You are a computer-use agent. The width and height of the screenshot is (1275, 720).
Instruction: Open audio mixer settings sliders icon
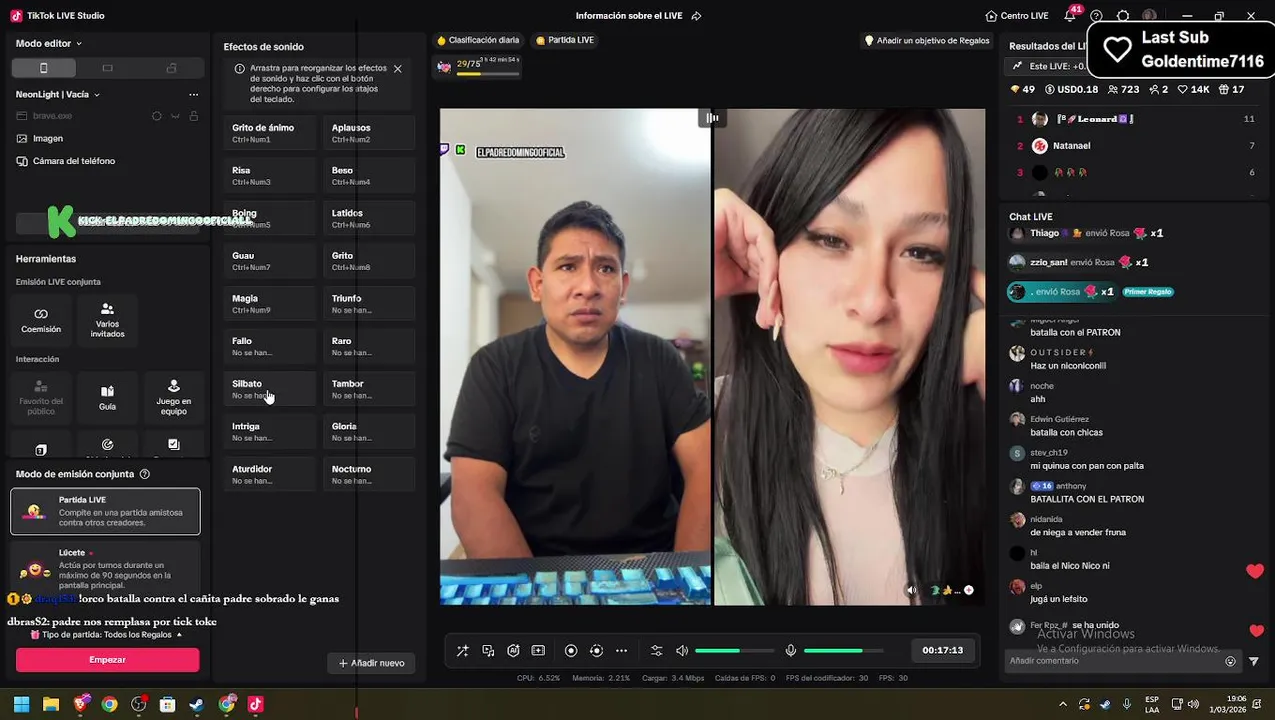(x=656, y=650)
